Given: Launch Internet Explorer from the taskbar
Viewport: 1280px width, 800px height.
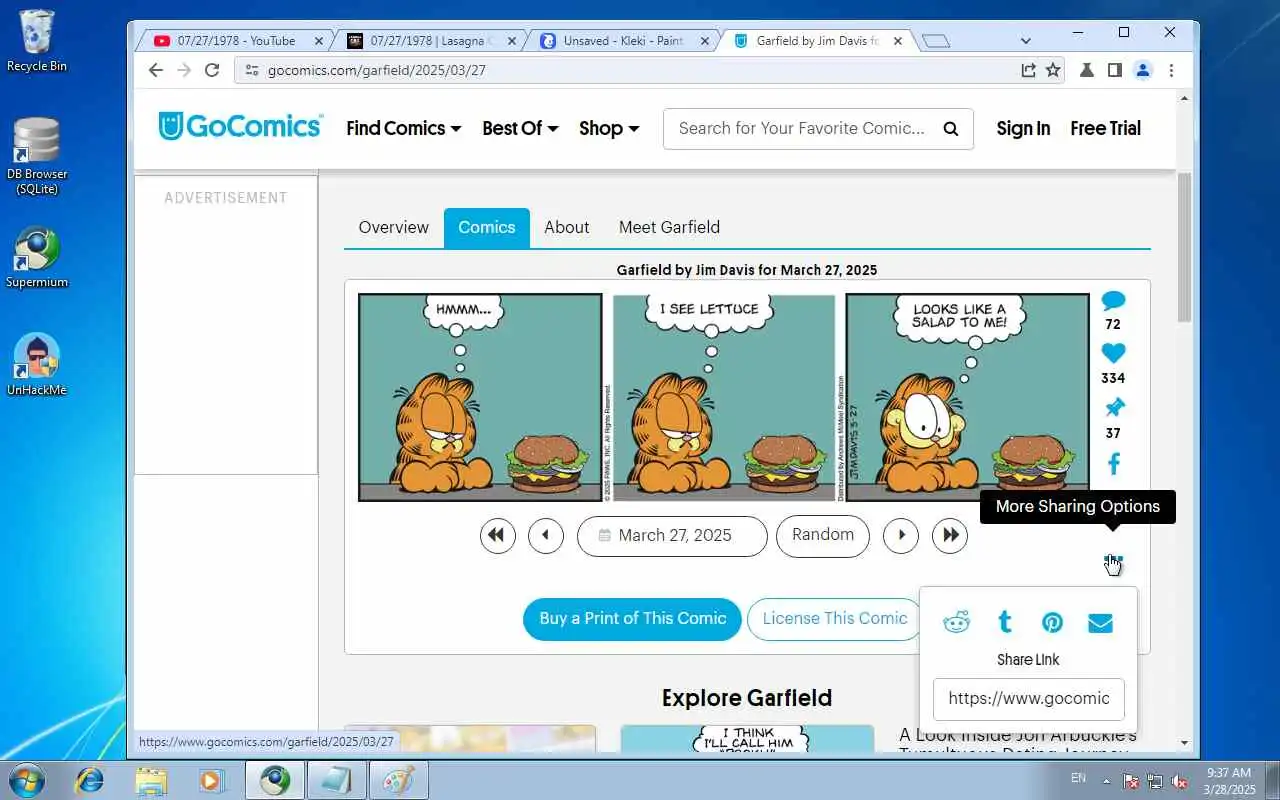Looking at the screenshot, I should coord(90,780).
